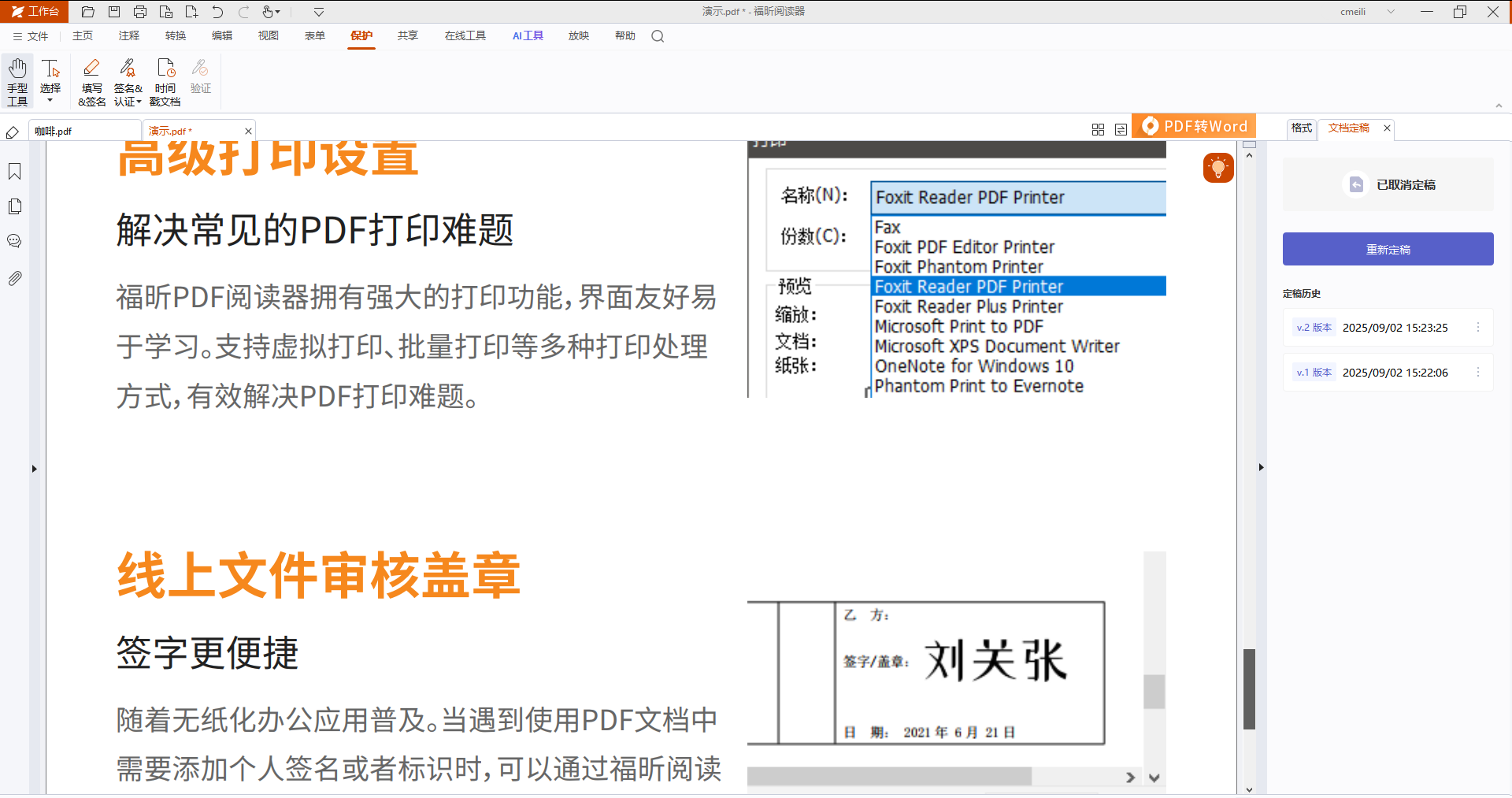The height and width of the screenshot is (798, 1512).
Task: Open the attachments paperclip panel icon
Action: [15, 278]
